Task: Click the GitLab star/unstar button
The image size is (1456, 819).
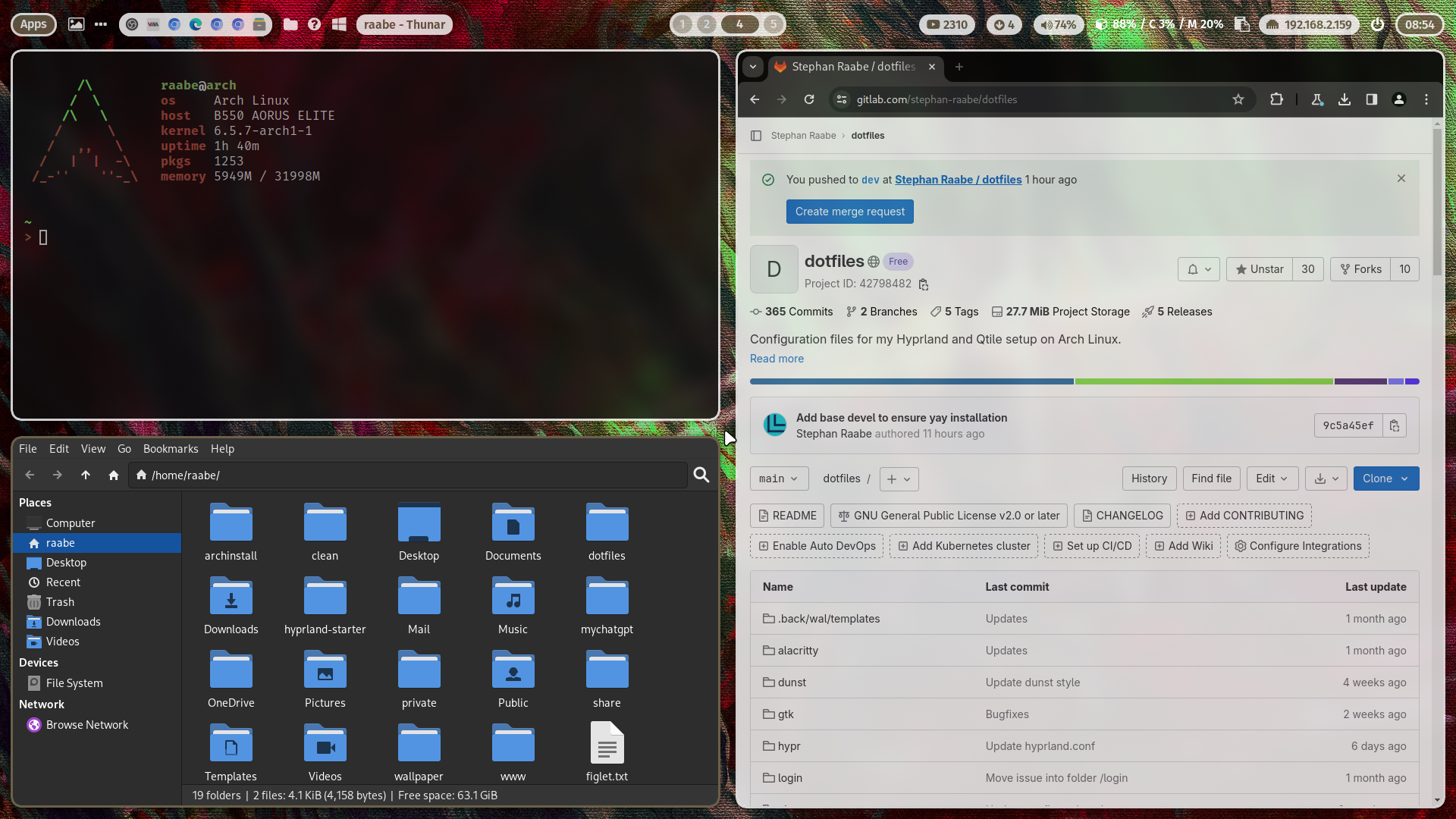Action: 1259,269
